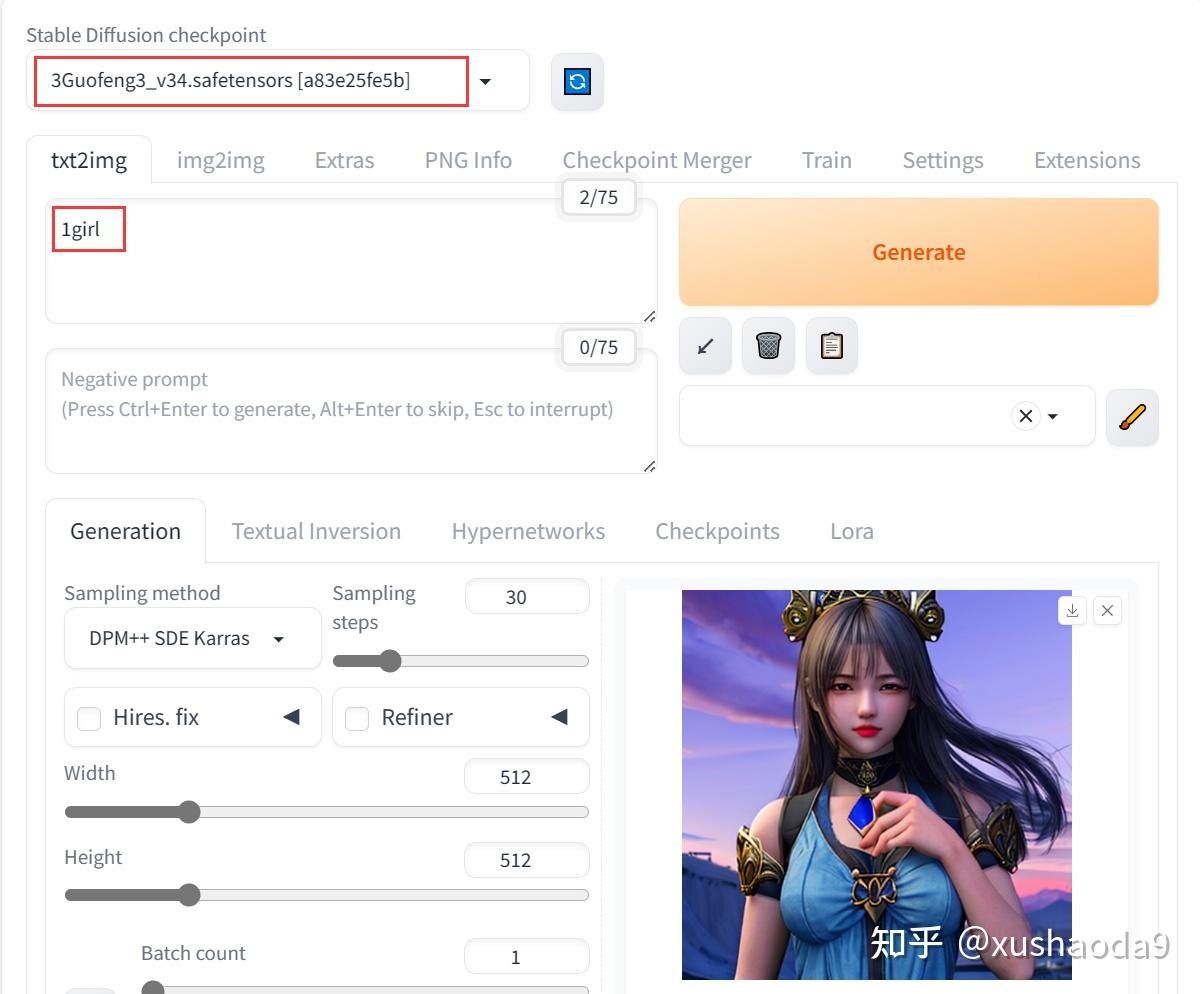The width and height of the screenshot is (1200, 994).
Task: Click the refresh checkpoint list icon
Action: (x=577, y=82)
